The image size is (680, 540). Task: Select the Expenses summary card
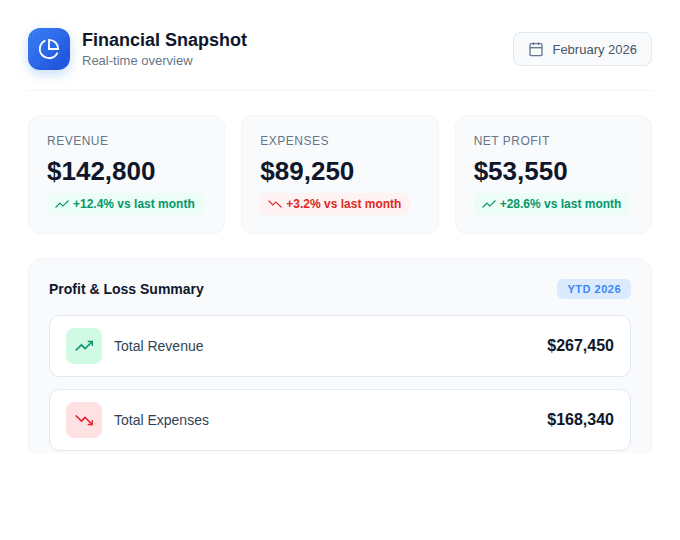[x=339, y=174]
